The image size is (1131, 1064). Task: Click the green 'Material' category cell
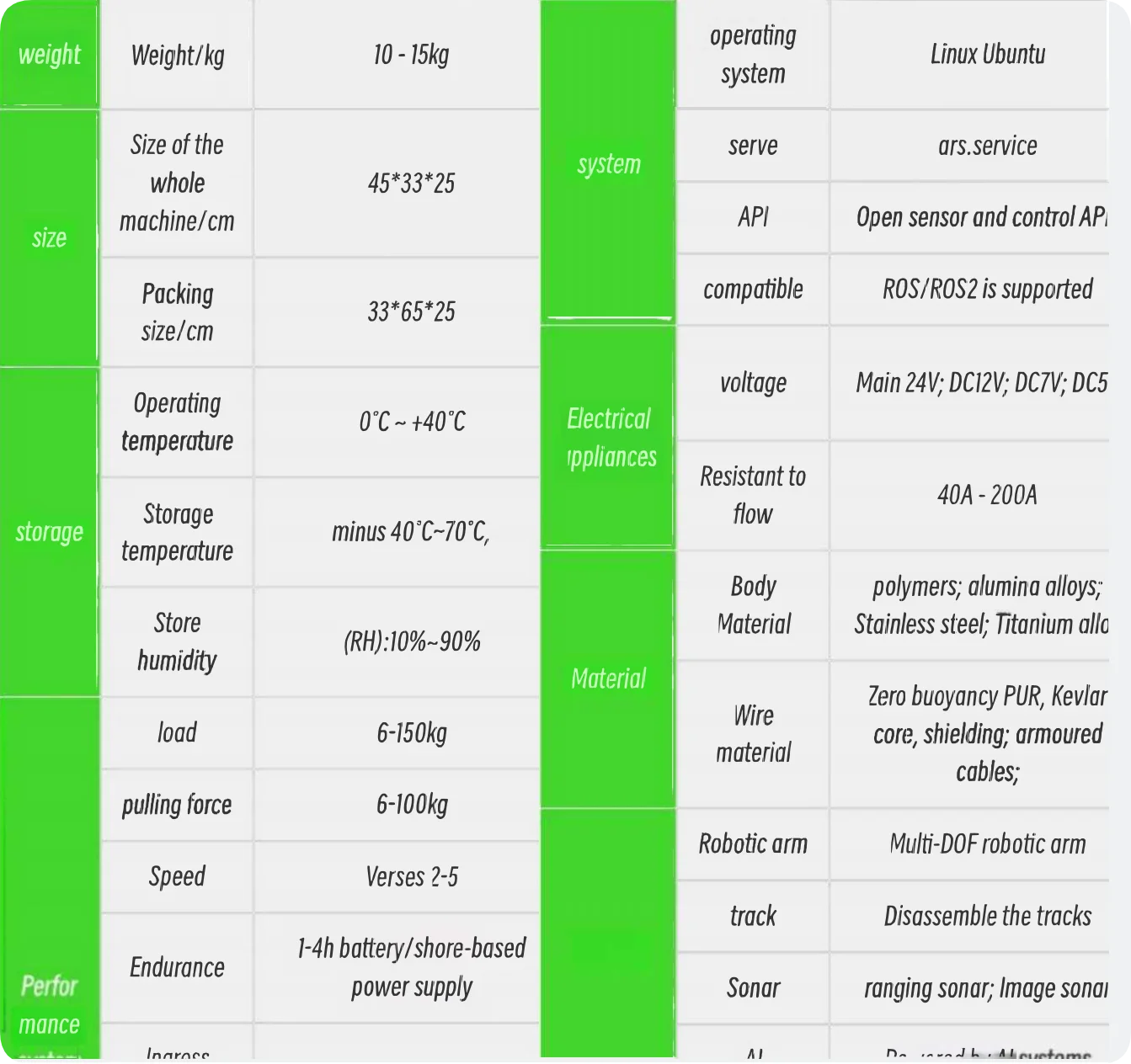point(608,678)
